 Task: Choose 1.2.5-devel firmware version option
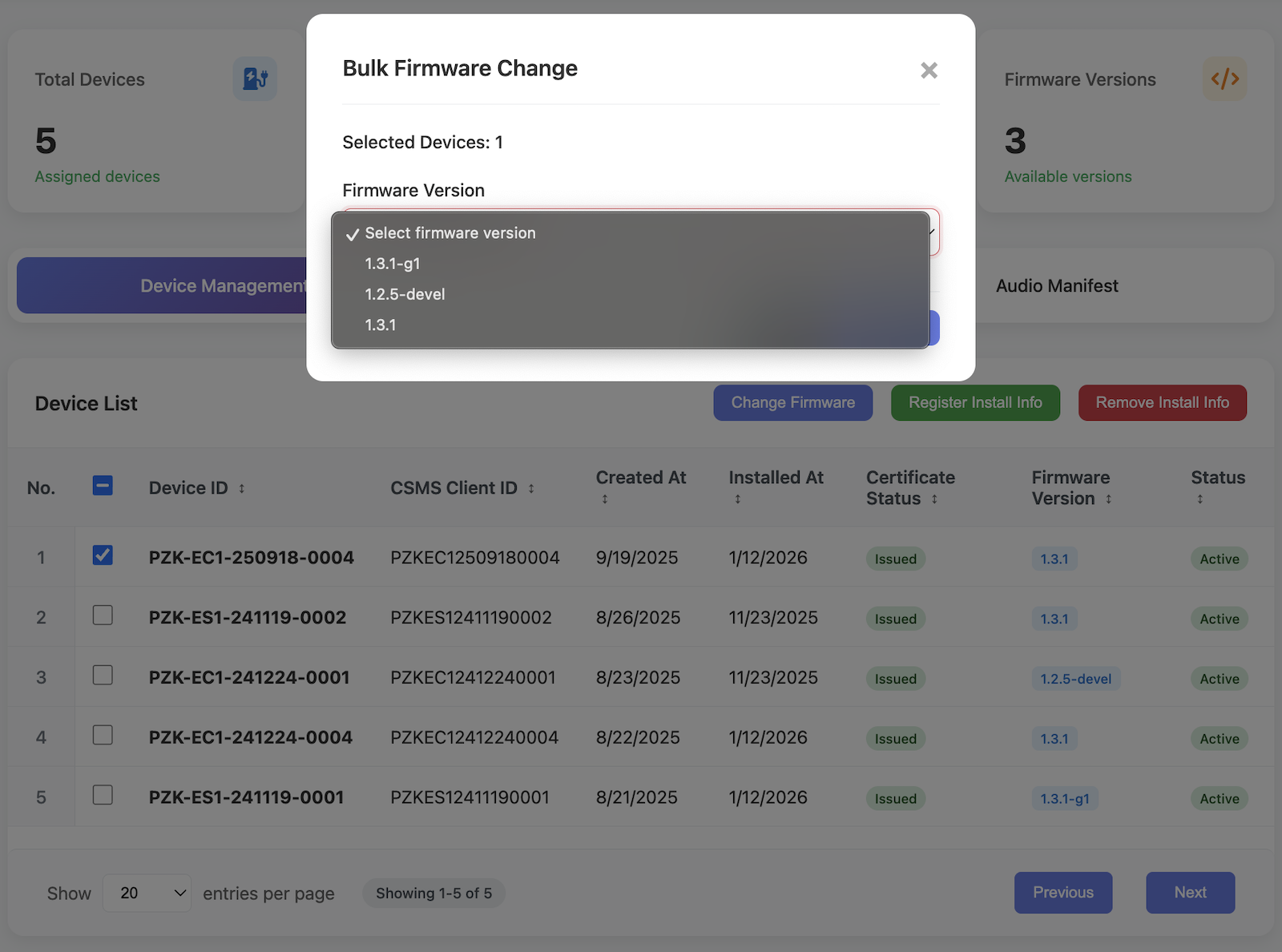click(x=405, y=294)
